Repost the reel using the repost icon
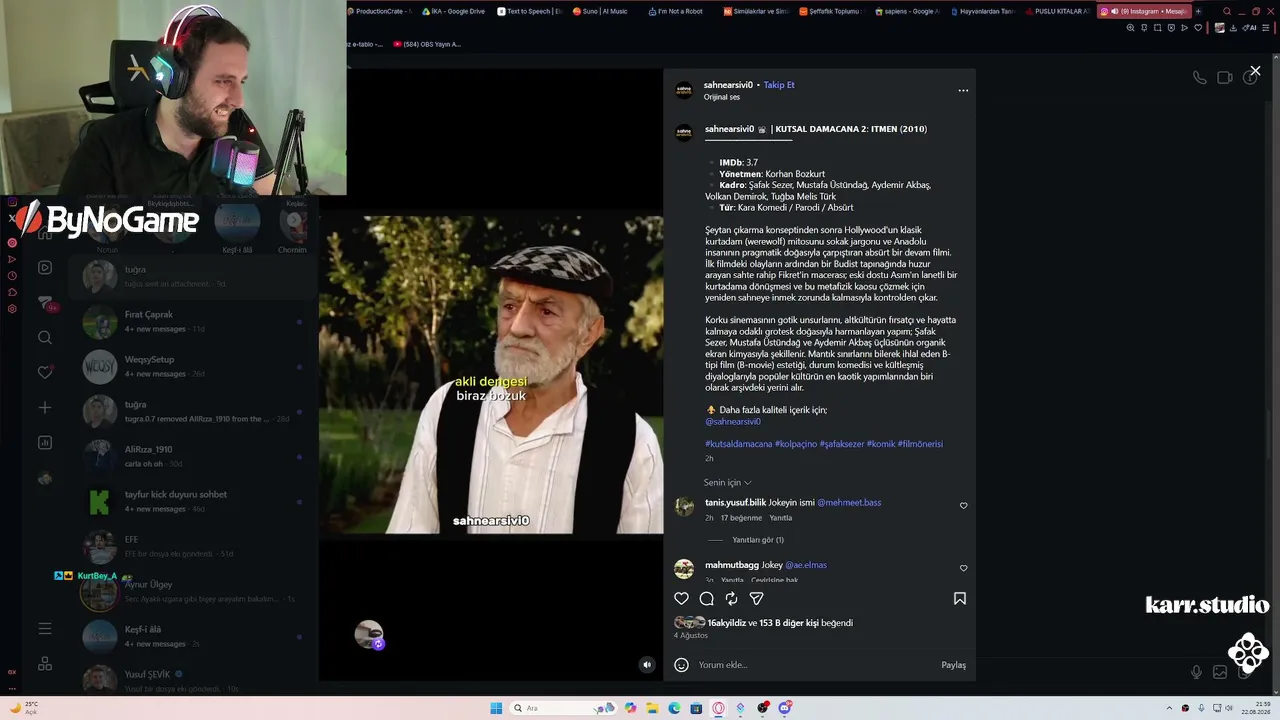This screenshot has width=1280, height=720. click(732, 598)
